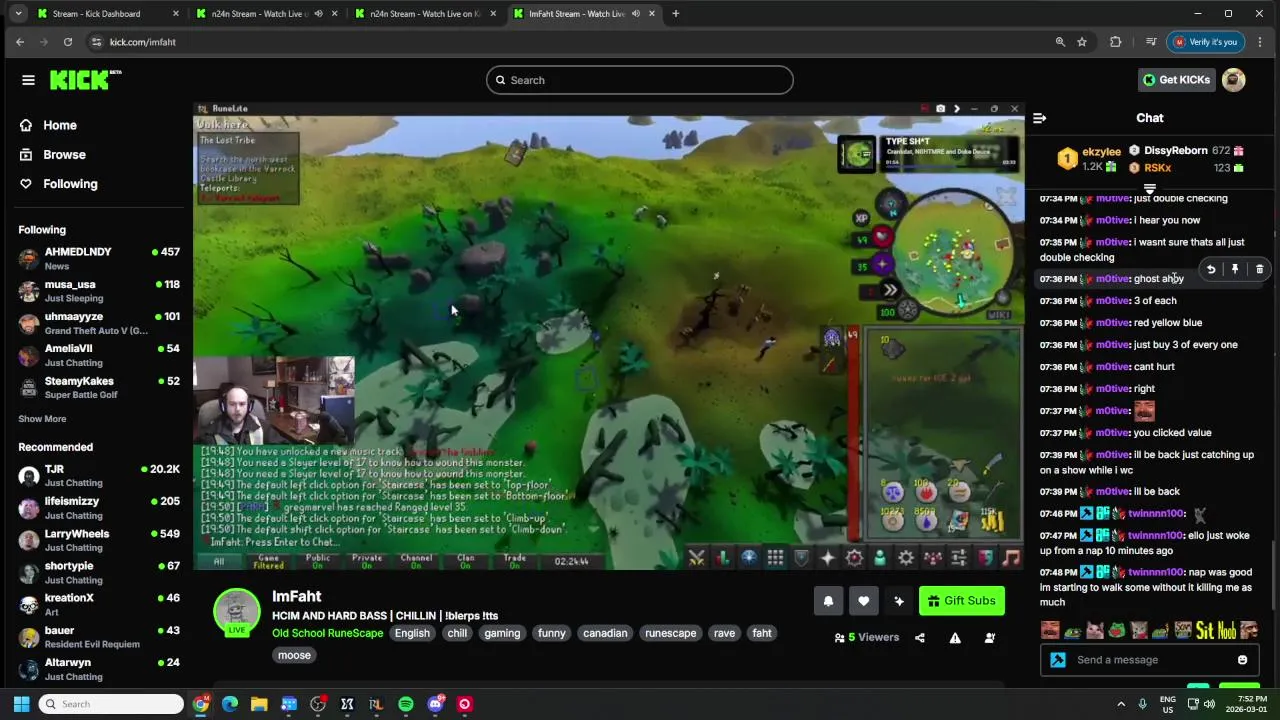The image size is (1280, 720).
Task: Open the user avatar account menu
Action: click(x=1234, y=80)
